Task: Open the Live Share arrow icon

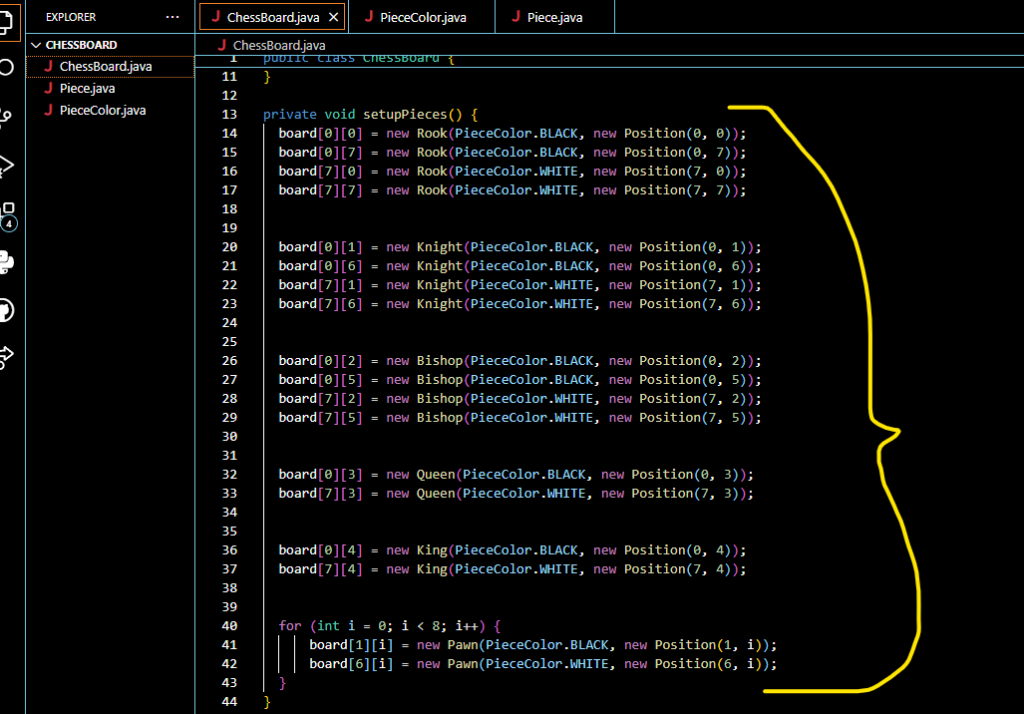Action: [x=6, y=355]
